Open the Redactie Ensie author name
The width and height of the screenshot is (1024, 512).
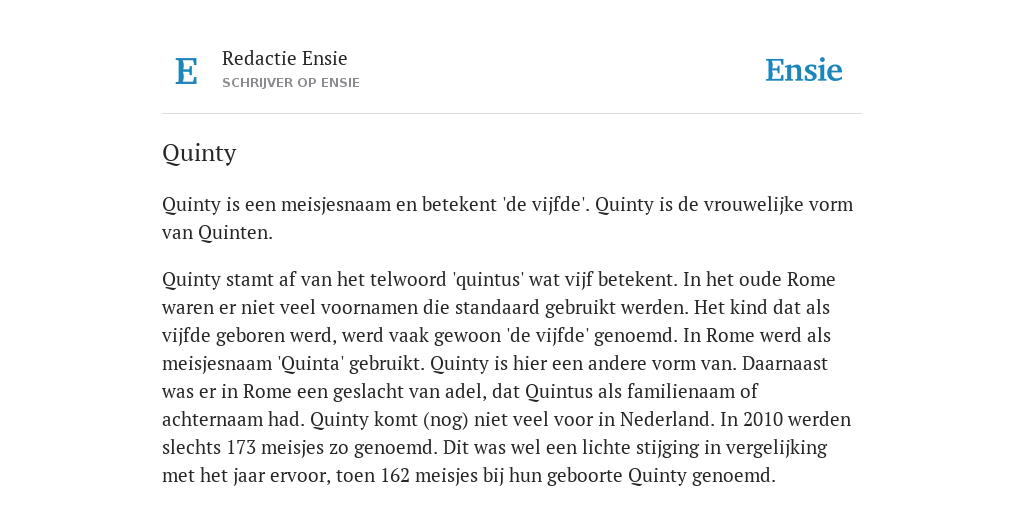pos(285,58)
